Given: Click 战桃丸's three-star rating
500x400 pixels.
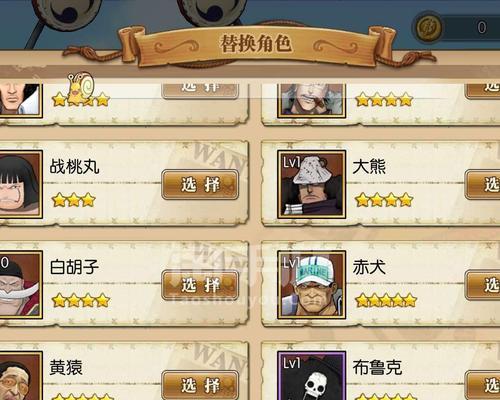Looking at the screenshot, I should [74, 200].
